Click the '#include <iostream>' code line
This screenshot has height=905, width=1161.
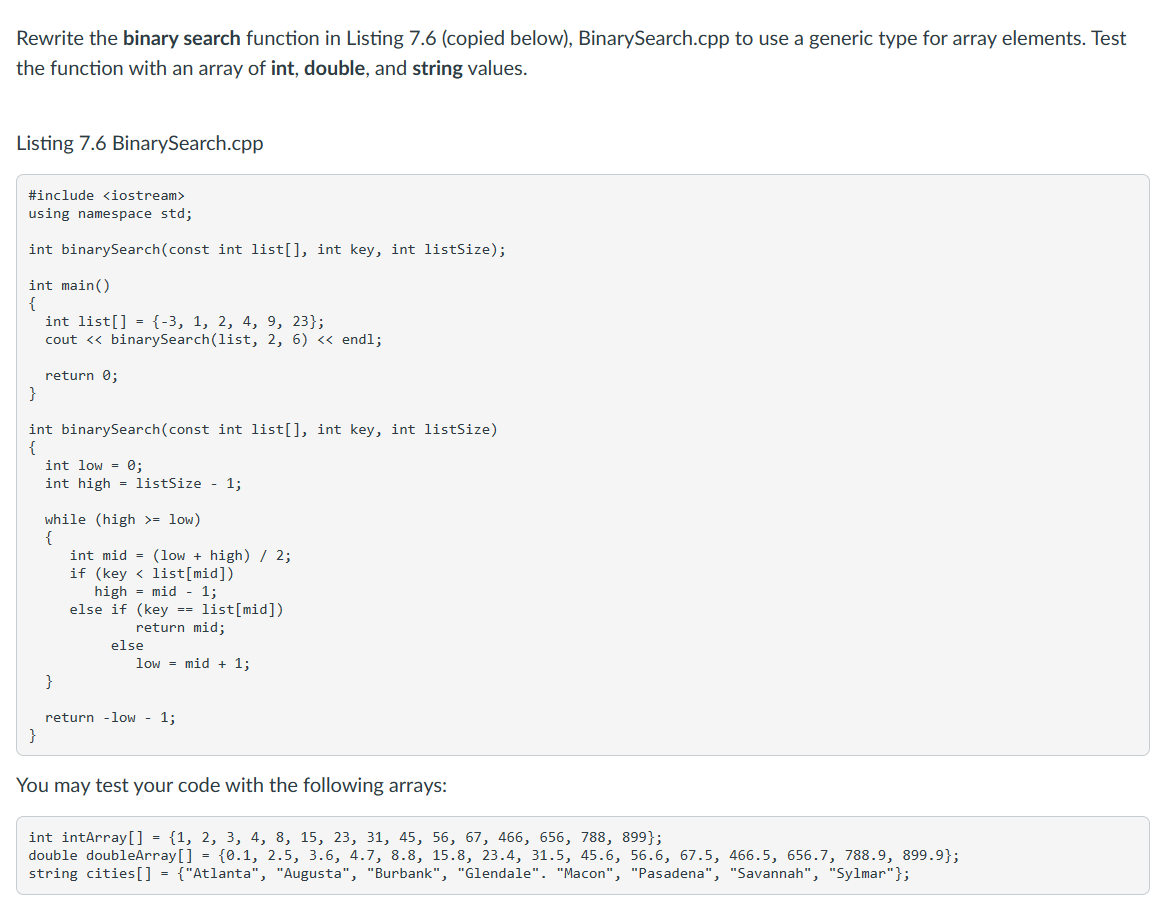[107, 196]
